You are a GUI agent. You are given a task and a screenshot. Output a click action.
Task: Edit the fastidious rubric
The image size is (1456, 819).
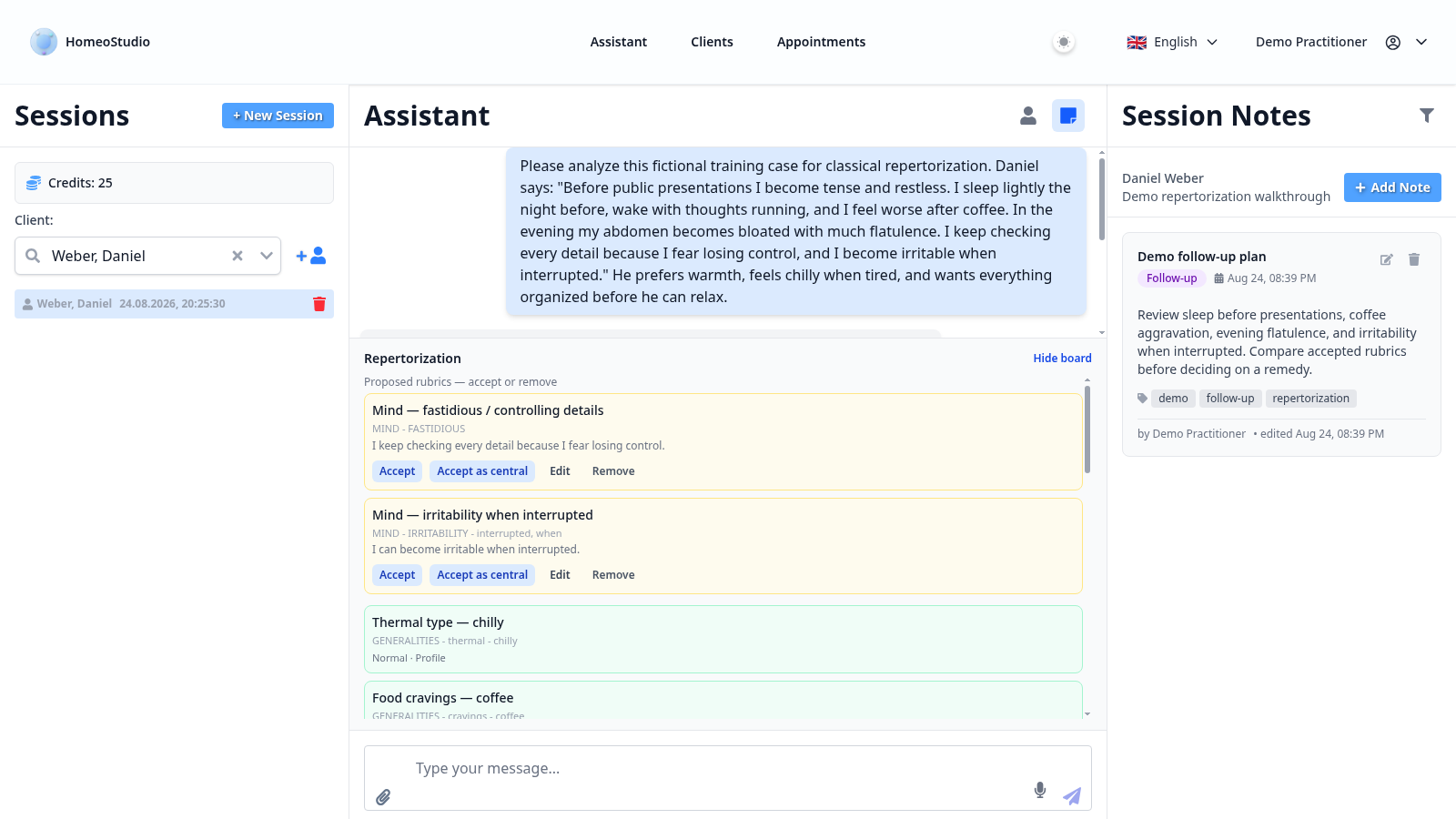(560, 471)
